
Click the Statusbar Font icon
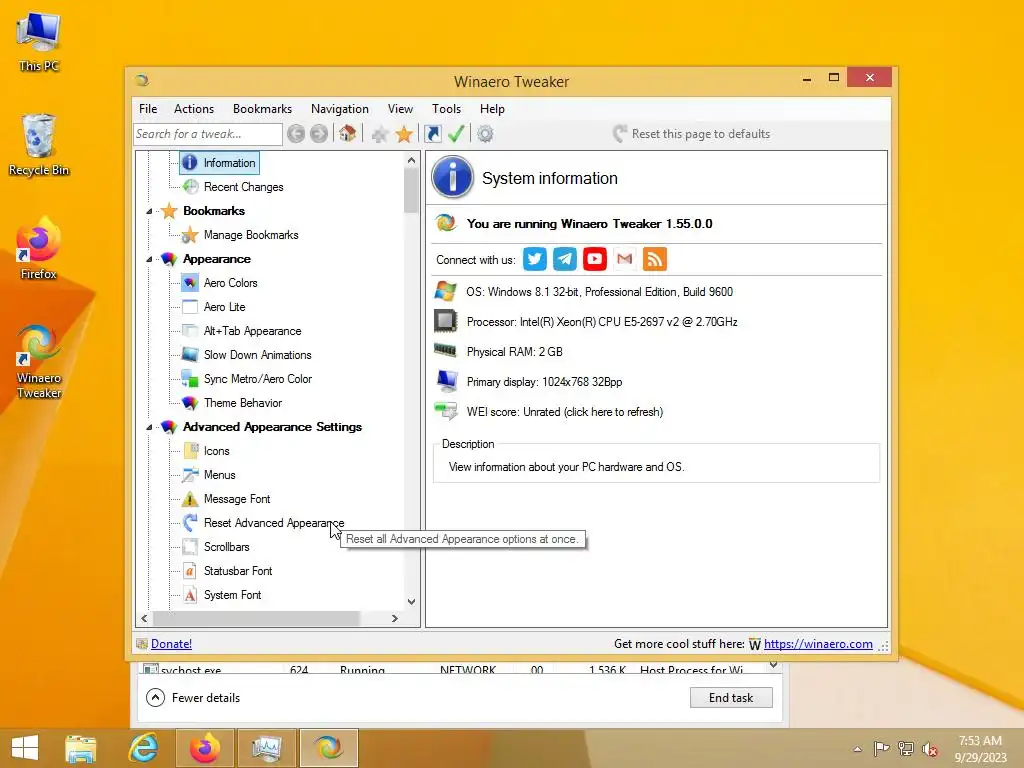tap(190, 571)
